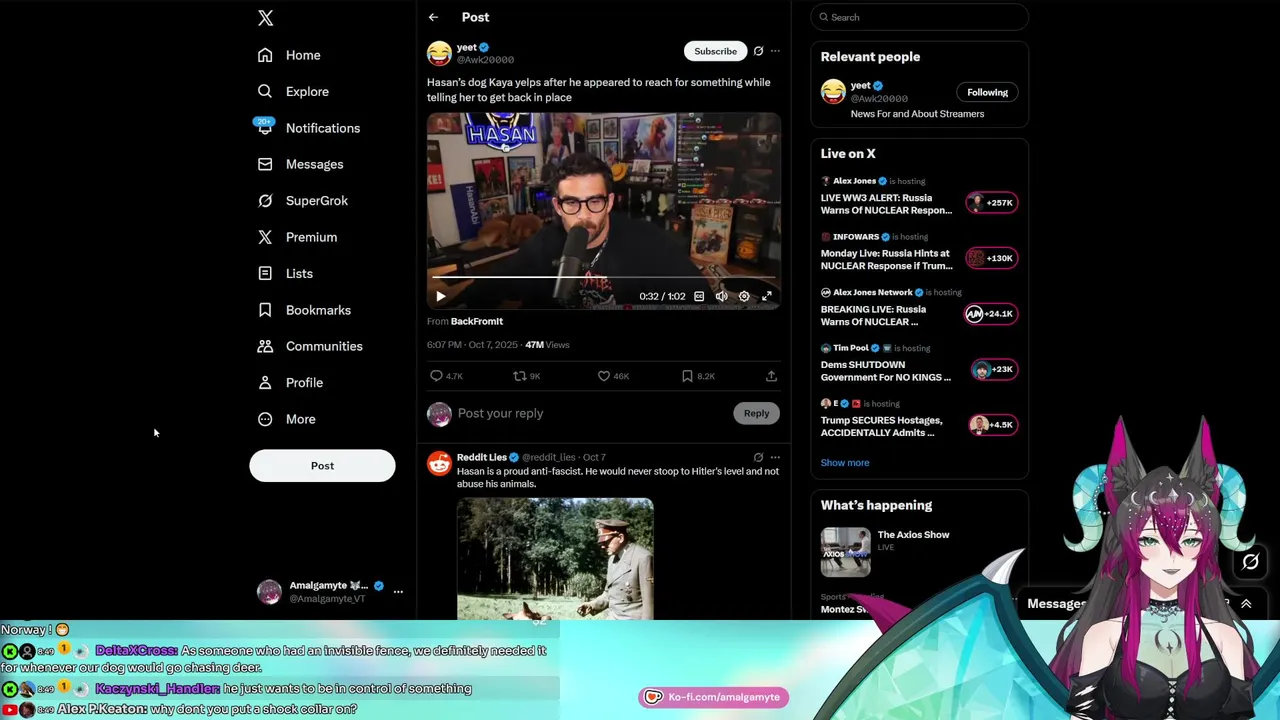Open Explore in the sidebar
The height and width of the screenshot is (720, 1280).
click(x=293, y=91)
